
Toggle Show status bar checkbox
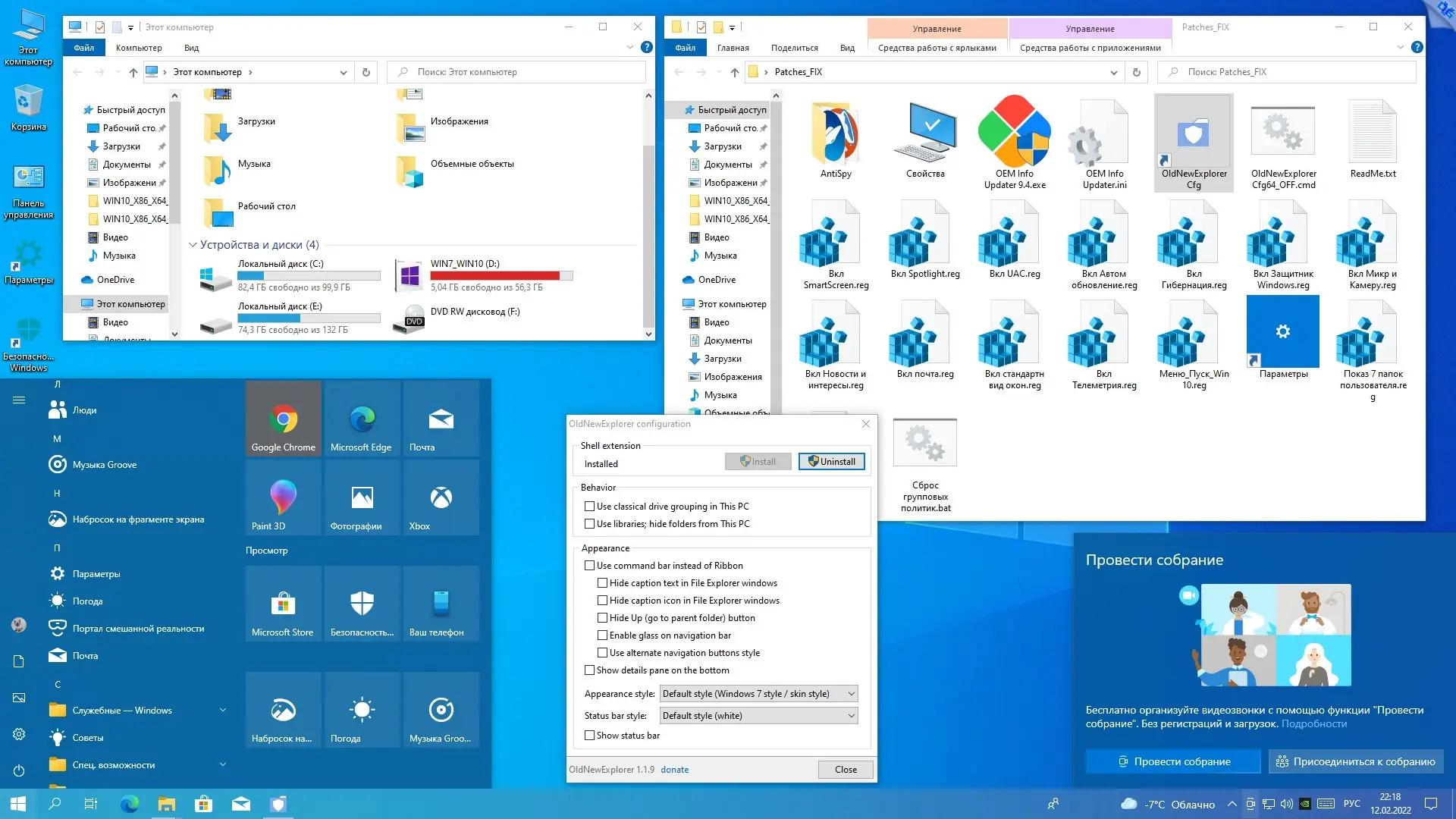pos(589,736)
